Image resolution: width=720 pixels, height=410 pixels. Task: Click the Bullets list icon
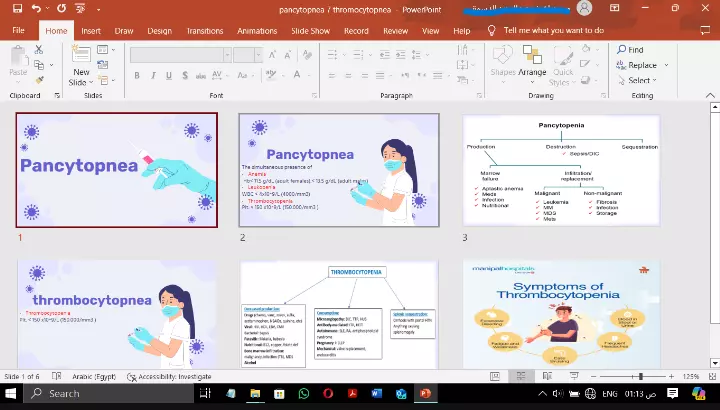click(332, 55)
